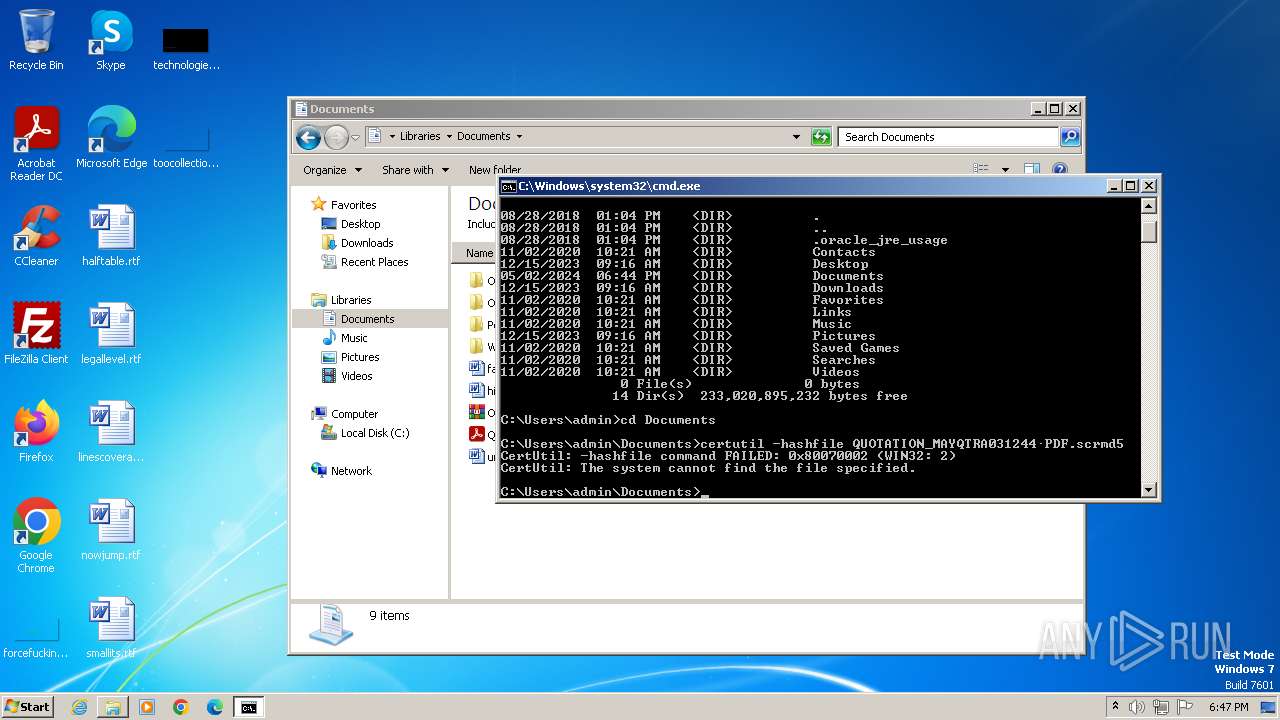Open CCleaner from the desktop

tap(36, 236)
